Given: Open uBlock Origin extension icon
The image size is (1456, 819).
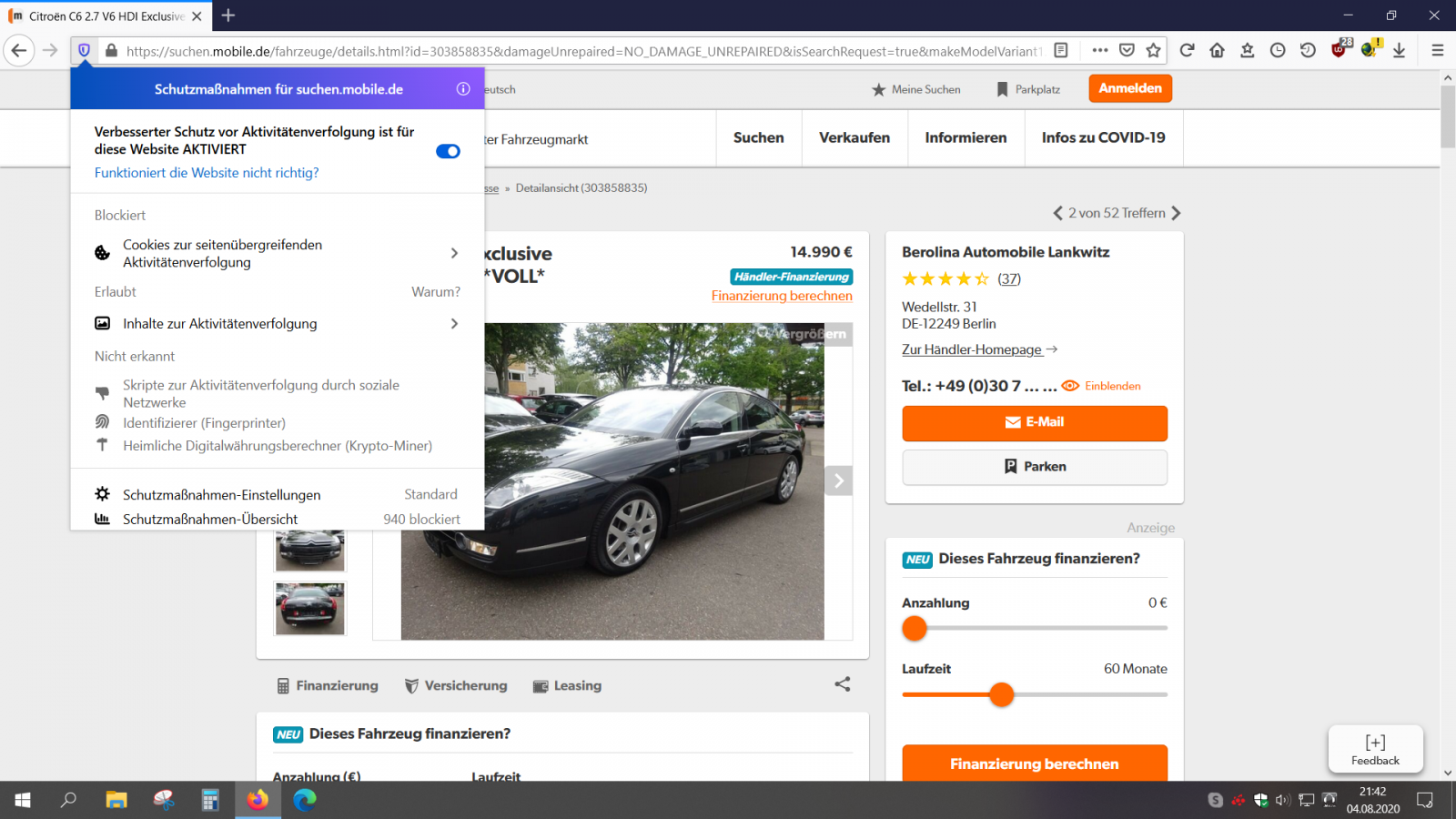Looking at the screenshot, I should tap(1340, 50).
